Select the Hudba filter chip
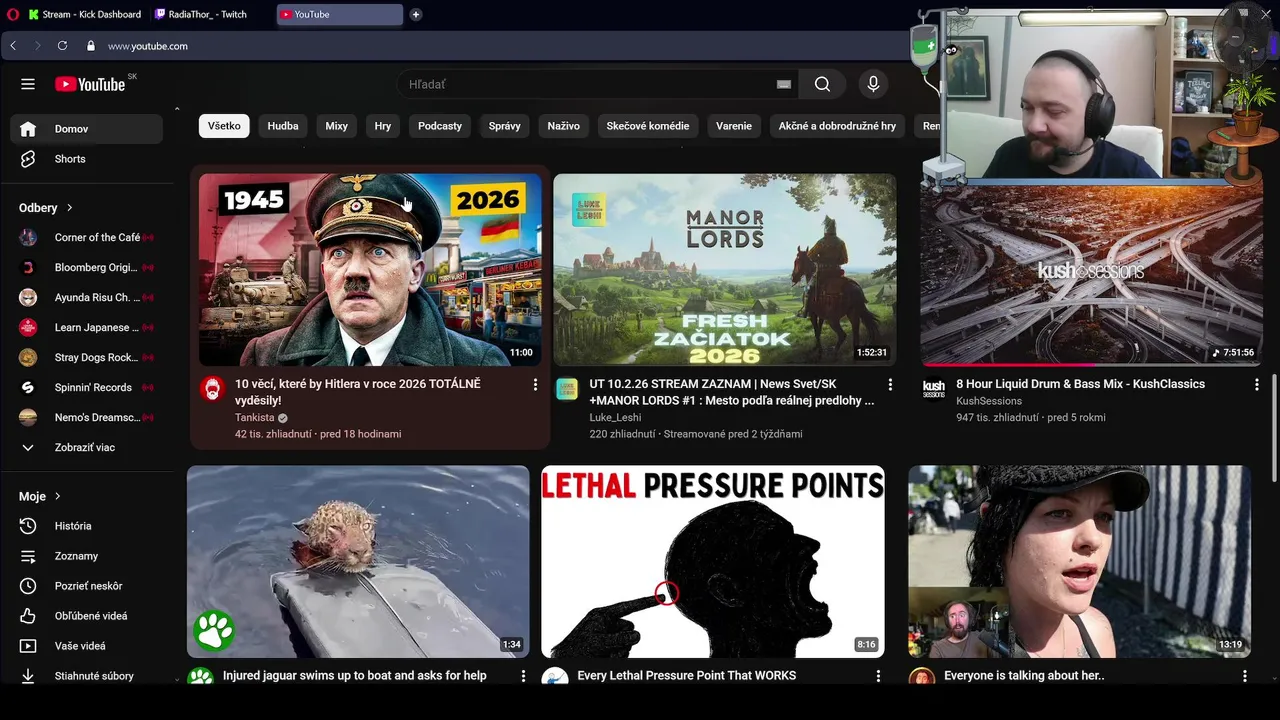The width and height of the screenshot is (1280, 720). tap(283, 126)
